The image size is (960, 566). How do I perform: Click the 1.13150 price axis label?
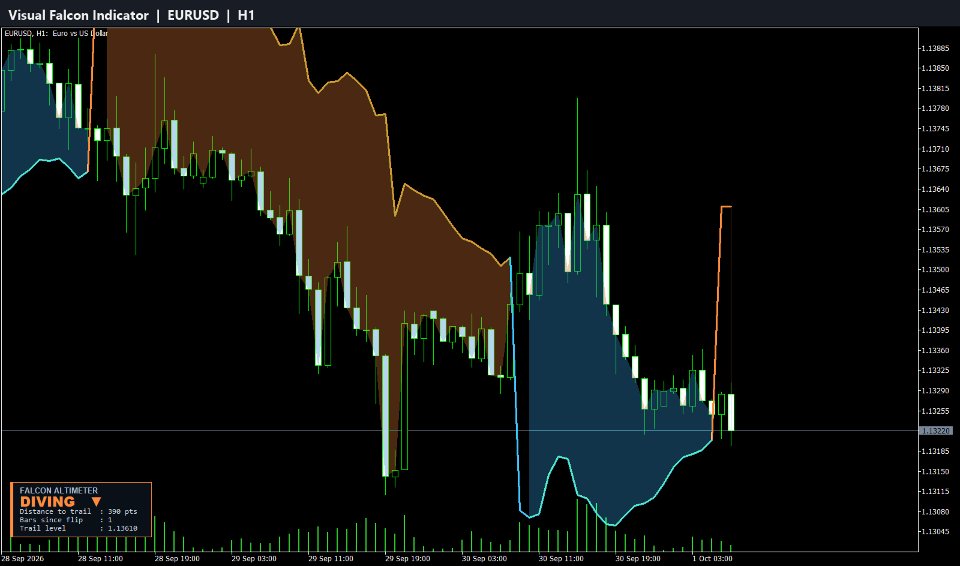click(935, 472)
